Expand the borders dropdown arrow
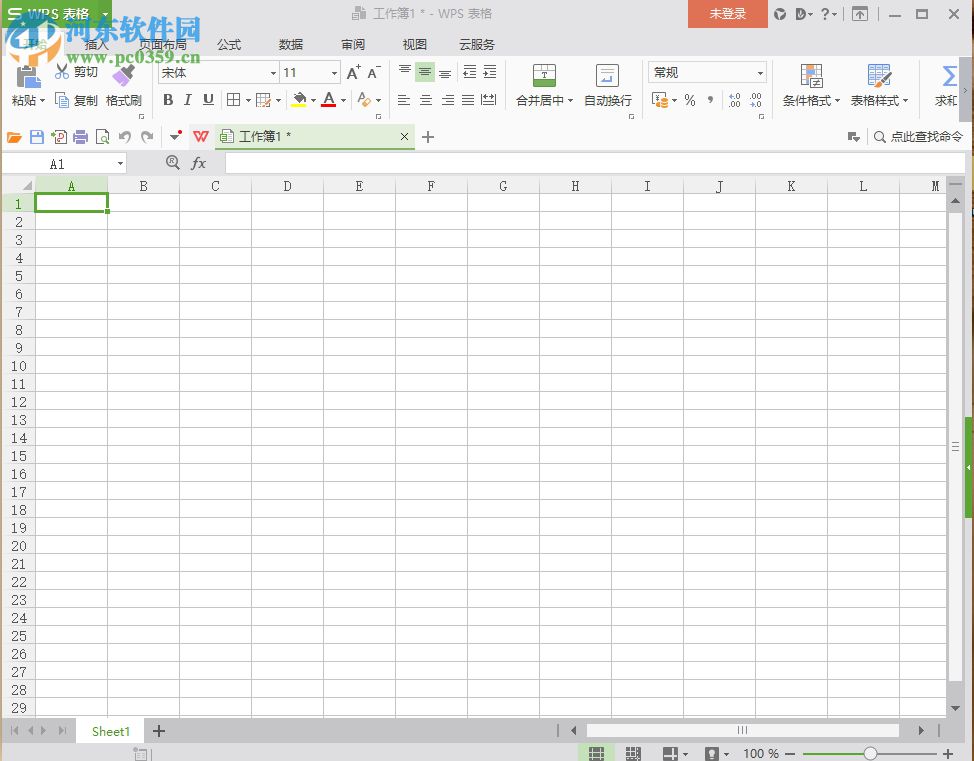 point(248,100)
